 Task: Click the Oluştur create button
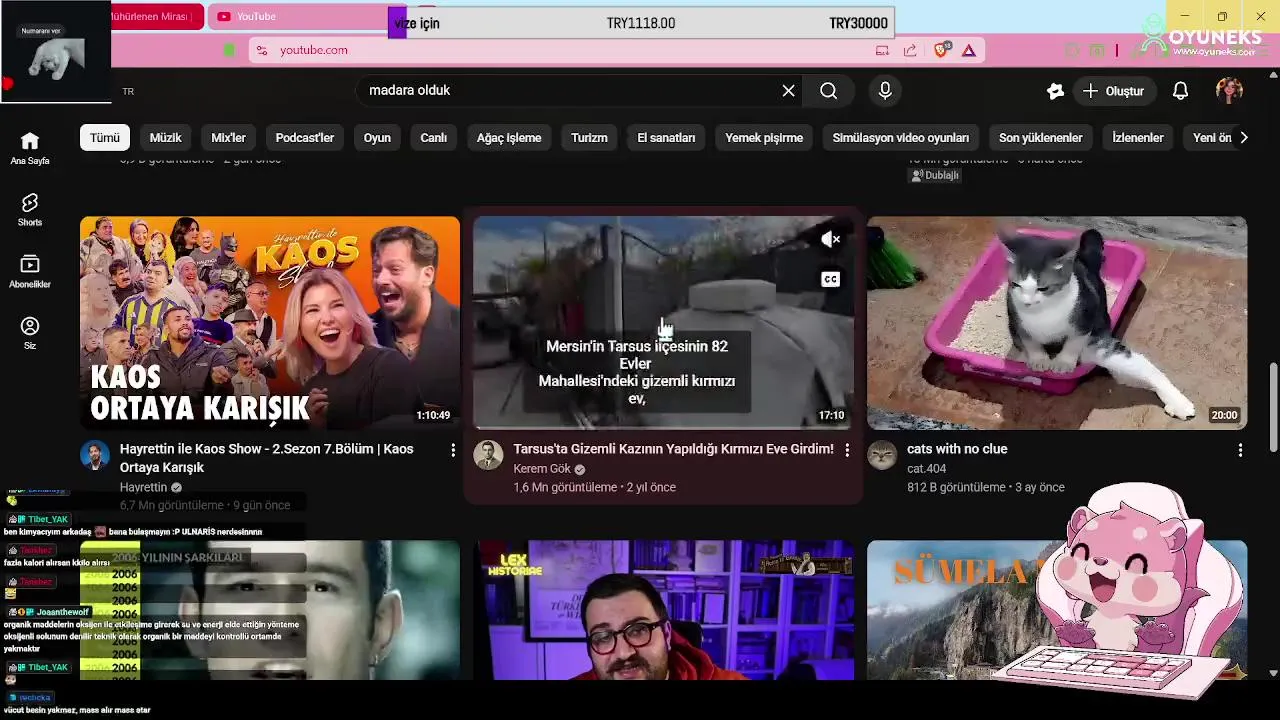pyautogui.click(x=1113, y=91)
